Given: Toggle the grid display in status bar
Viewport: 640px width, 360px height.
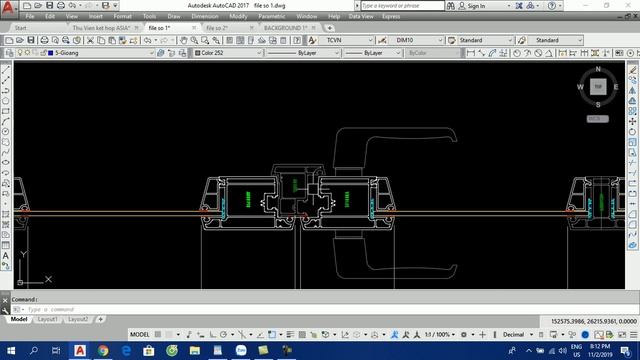Looking at the screenshot, I should pyautogui.click(x=158, y=335).
